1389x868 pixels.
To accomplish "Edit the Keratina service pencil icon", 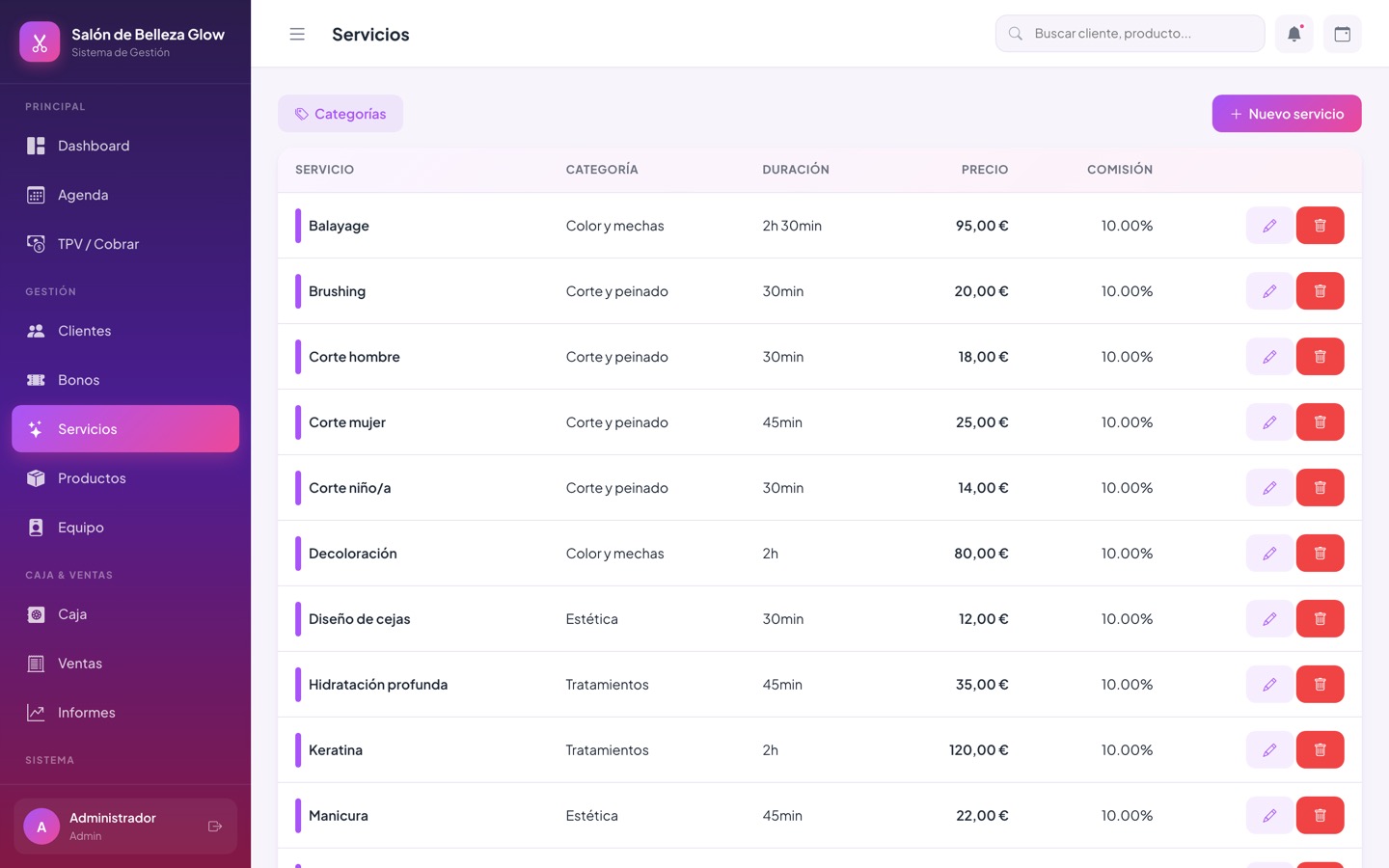I will click(1269, 750).
